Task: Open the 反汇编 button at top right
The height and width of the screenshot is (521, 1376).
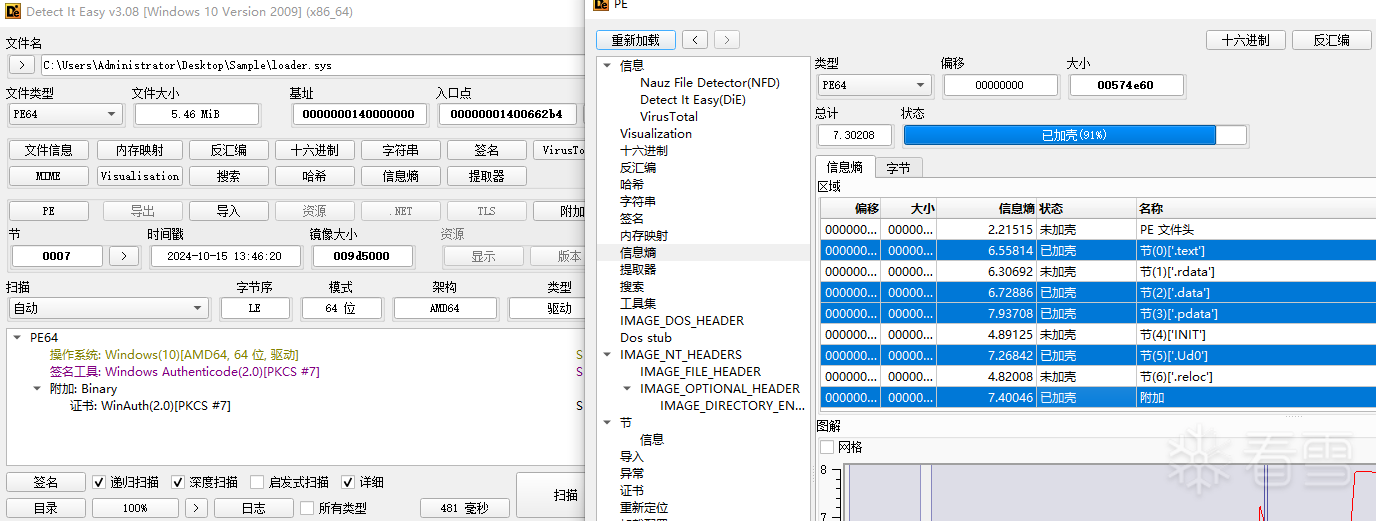Action: pos(1330,40)
